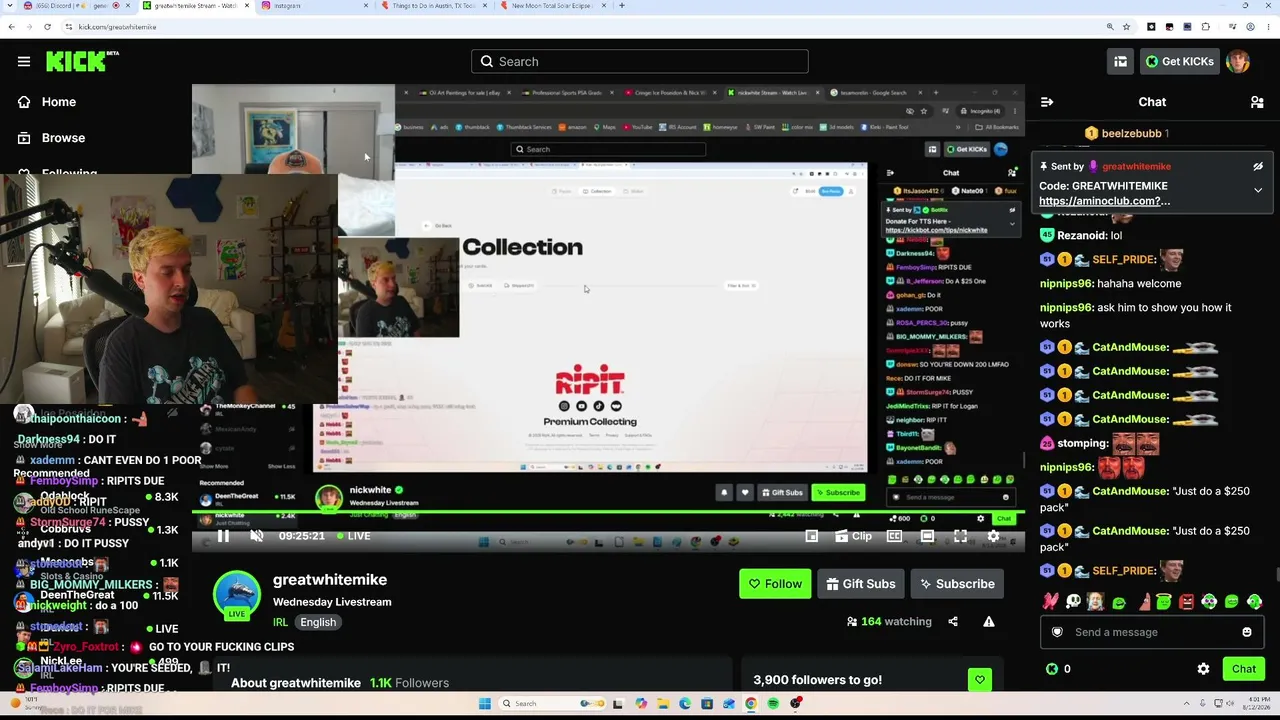Send message with green Chat button
This screenshot has width=1280, height=720.
coord(1243,669)
